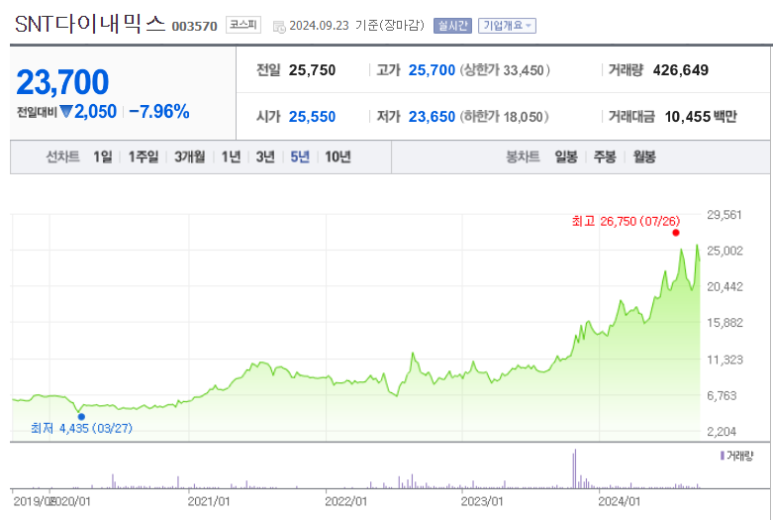Select the 1일 line chart period
Screen dimensions: 773x520
[103, 157]
